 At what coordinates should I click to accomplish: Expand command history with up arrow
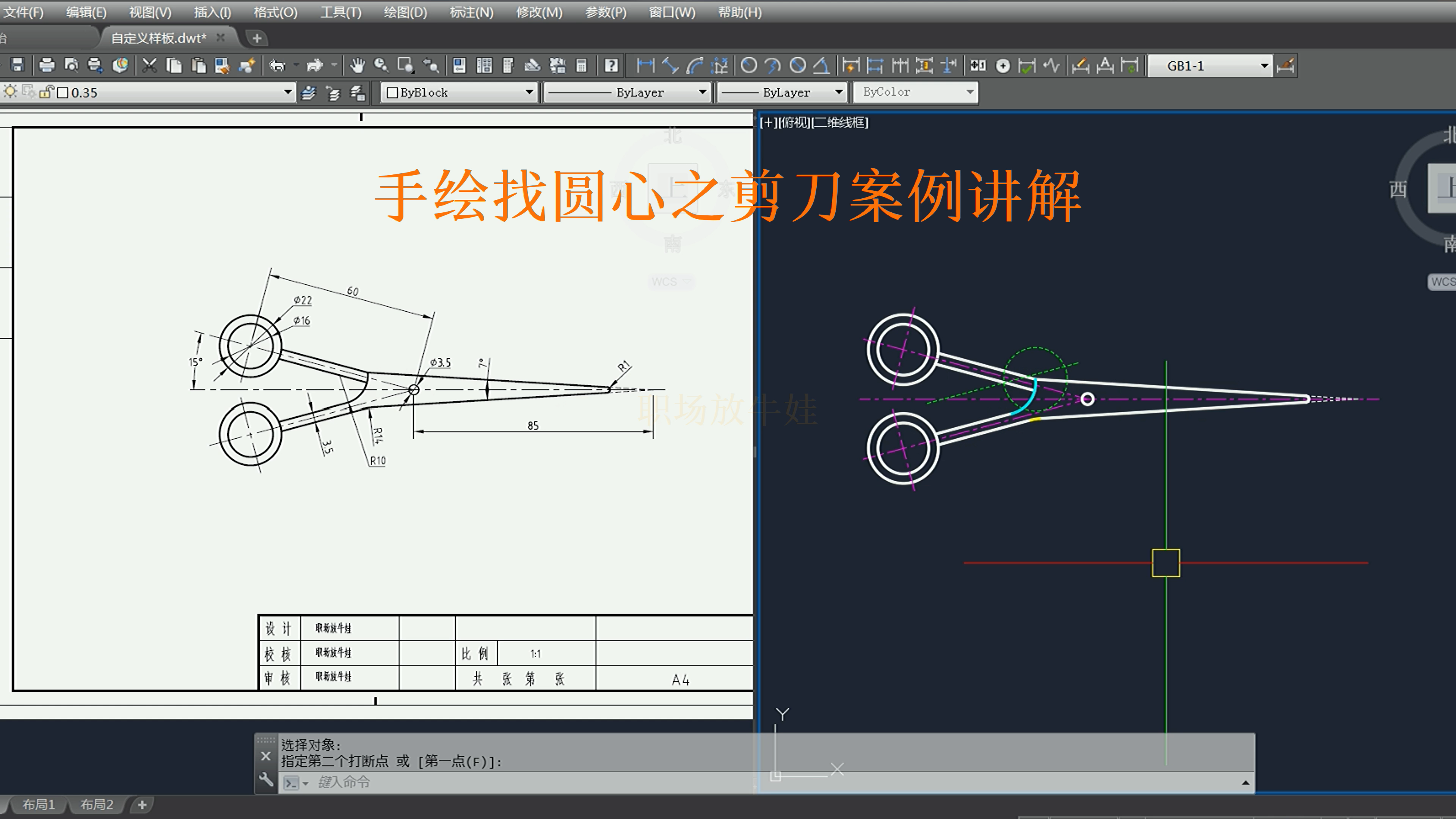coord(1245,783)
